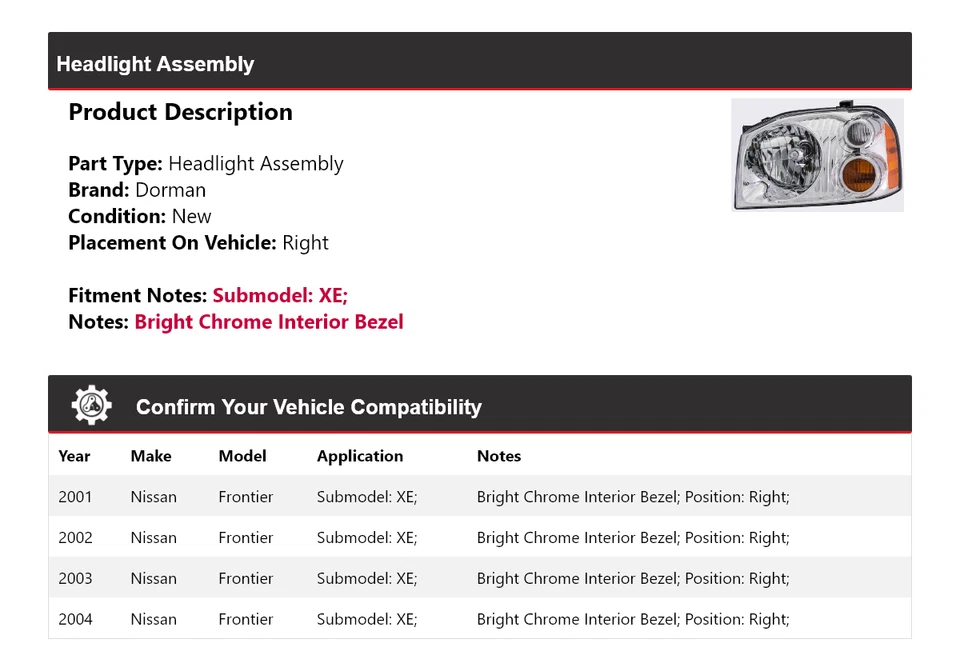Click the Model column header

[x=242, y=456]
